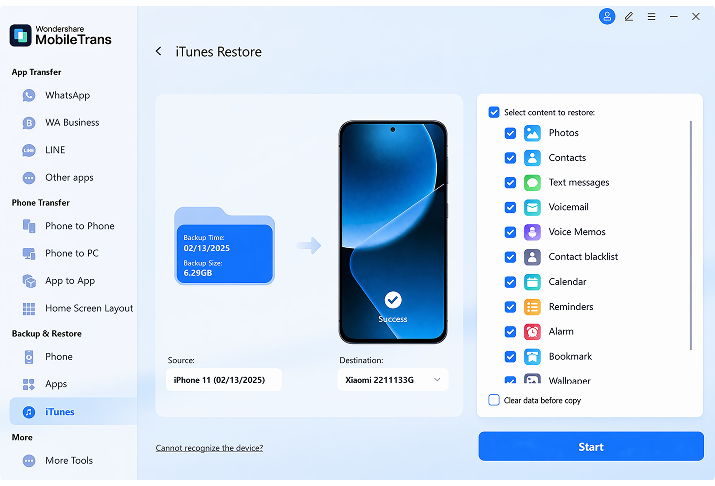The width and height of the screenshot is (715, 486).
Task: Click the iTunes music note icon
Action: [29, 412]
